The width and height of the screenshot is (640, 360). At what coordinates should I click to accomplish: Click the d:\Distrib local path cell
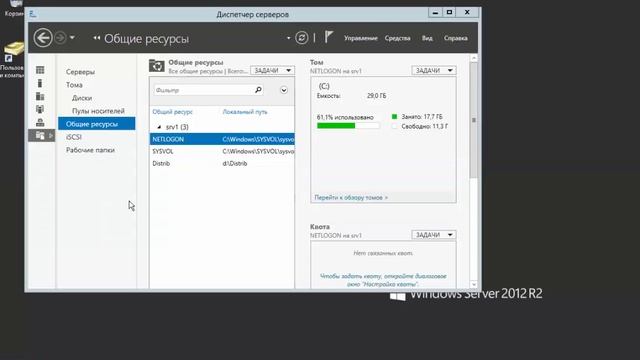click(235, 163)
